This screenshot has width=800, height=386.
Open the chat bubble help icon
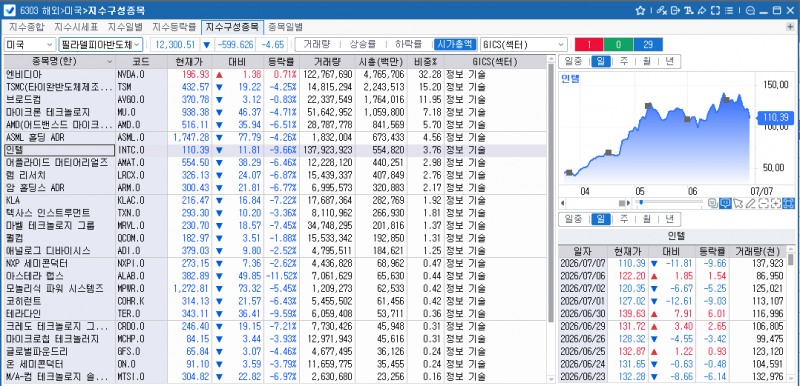click(x=750, y=11)
